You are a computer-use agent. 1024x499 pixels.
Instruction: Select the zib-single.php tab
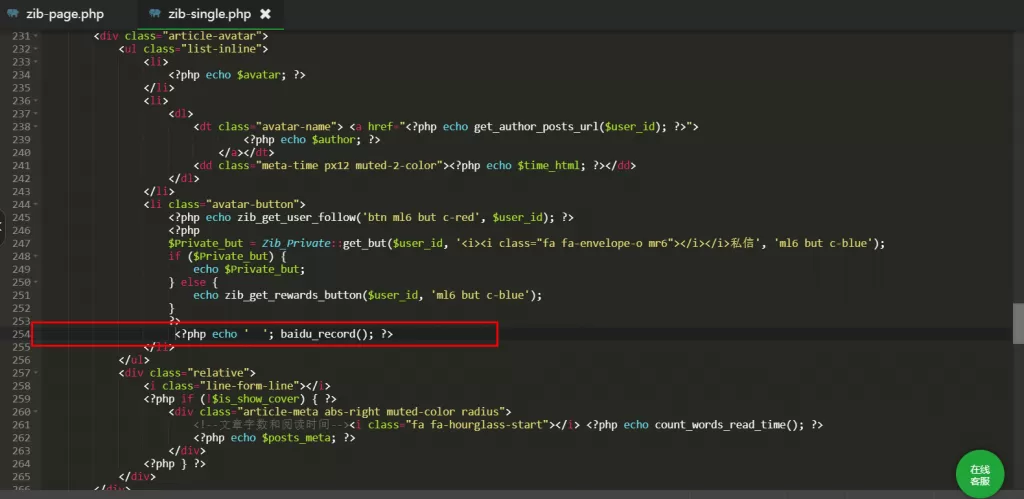[x=209, y=14]
